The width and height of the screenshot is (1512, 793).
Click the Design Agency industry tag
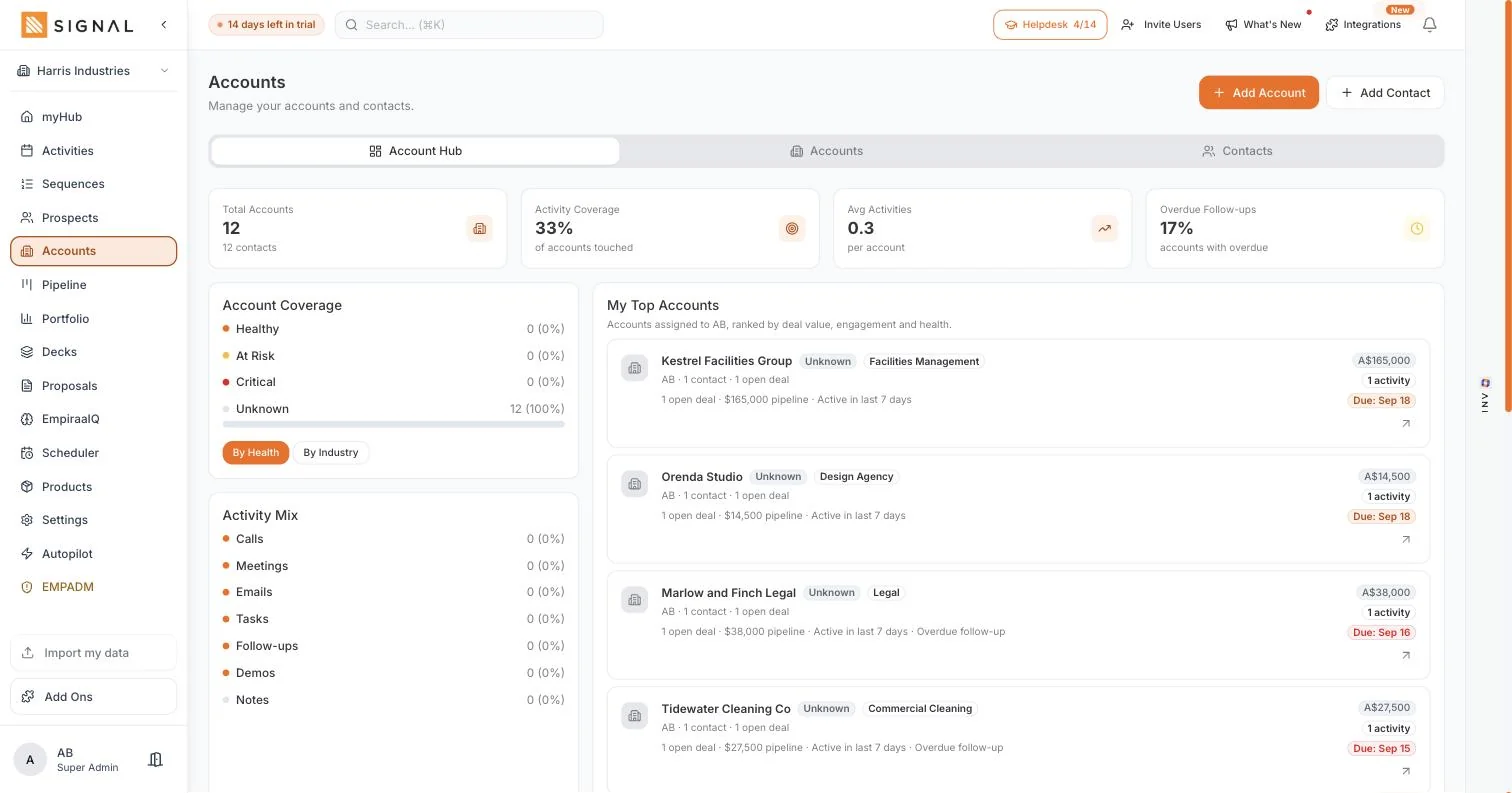(857, 477)
